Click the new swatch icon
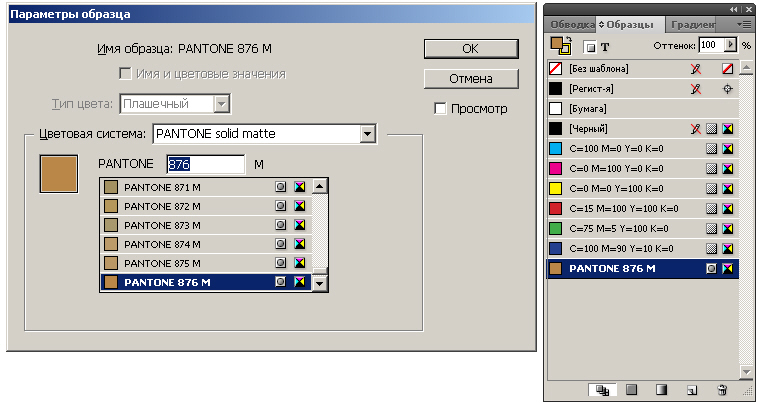This screenshot has height=404, width=759. pyautogui.click(x=692, y=390)
